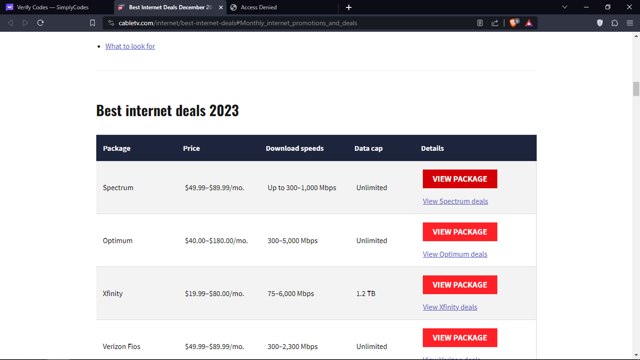This screenshot has width=640, height=360.
Task: Open View Spectrum deals link
Action: (455, 201)
